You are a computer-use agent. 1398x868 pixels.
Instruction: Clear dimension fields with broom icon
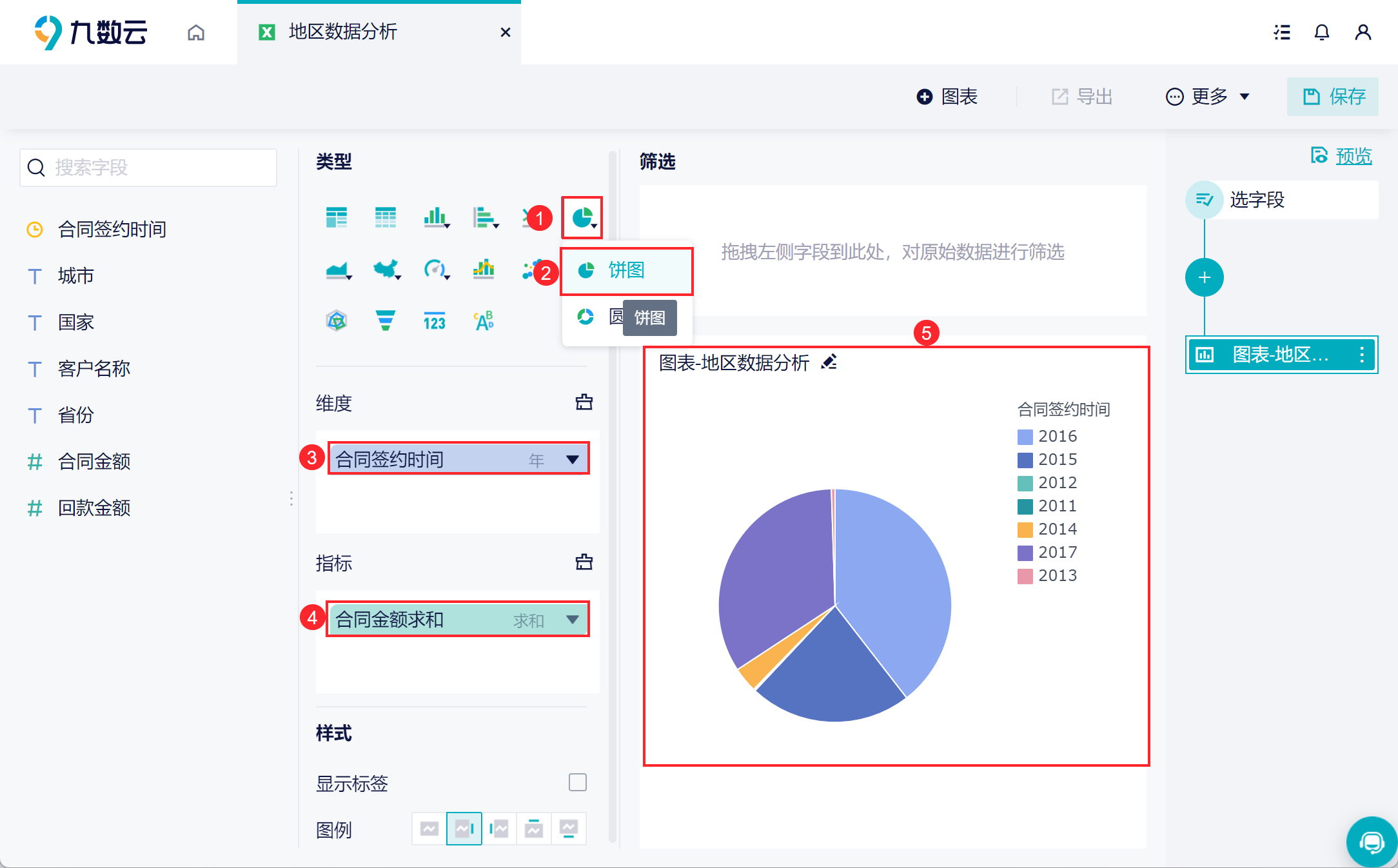coord(584,402)
